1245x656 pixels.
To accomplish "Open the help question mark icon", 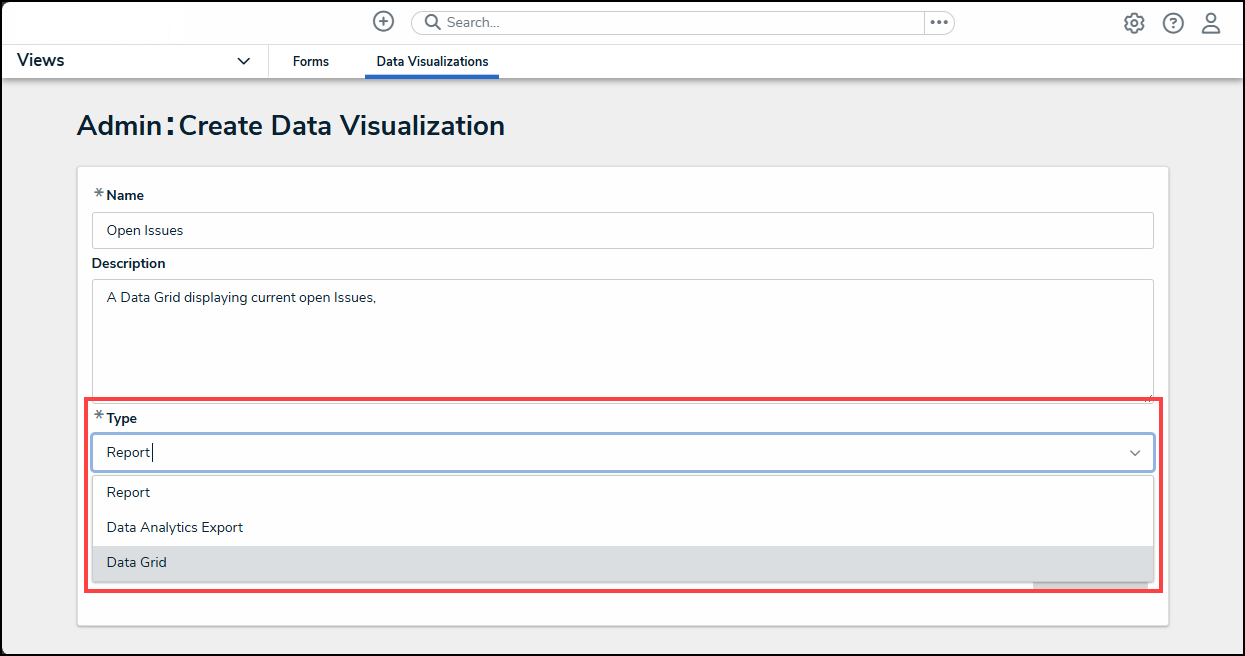I will (1172, 23).
